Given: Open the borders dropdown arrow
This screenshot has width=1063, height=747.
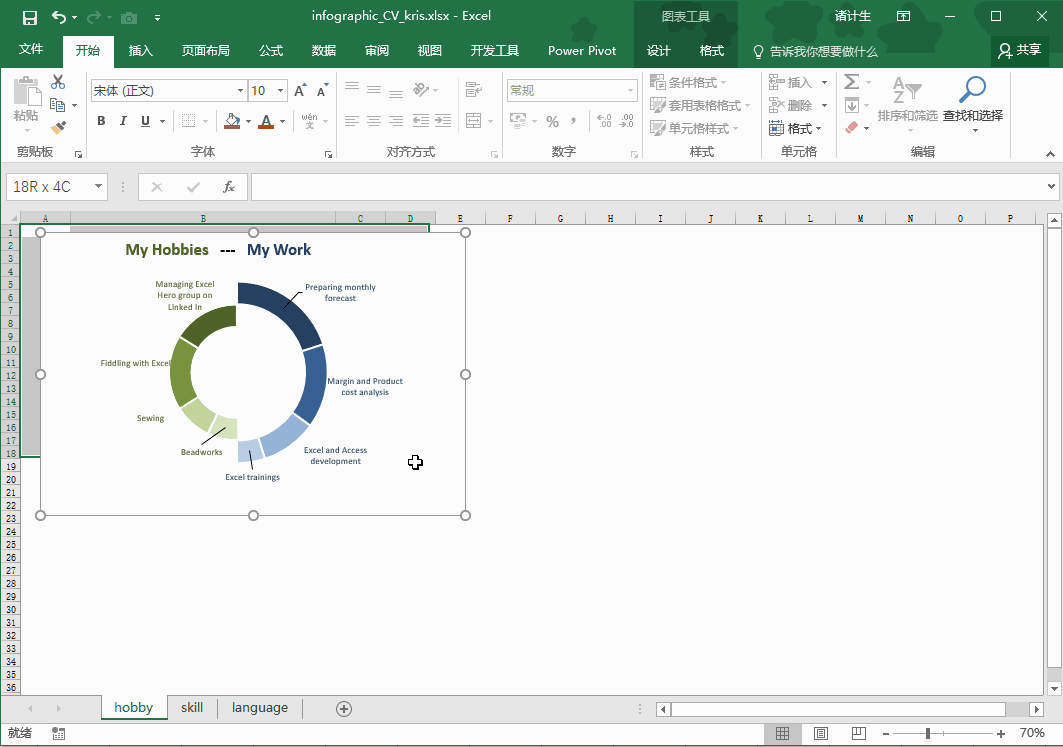Looking at the screenshot, I should (205, 121).
